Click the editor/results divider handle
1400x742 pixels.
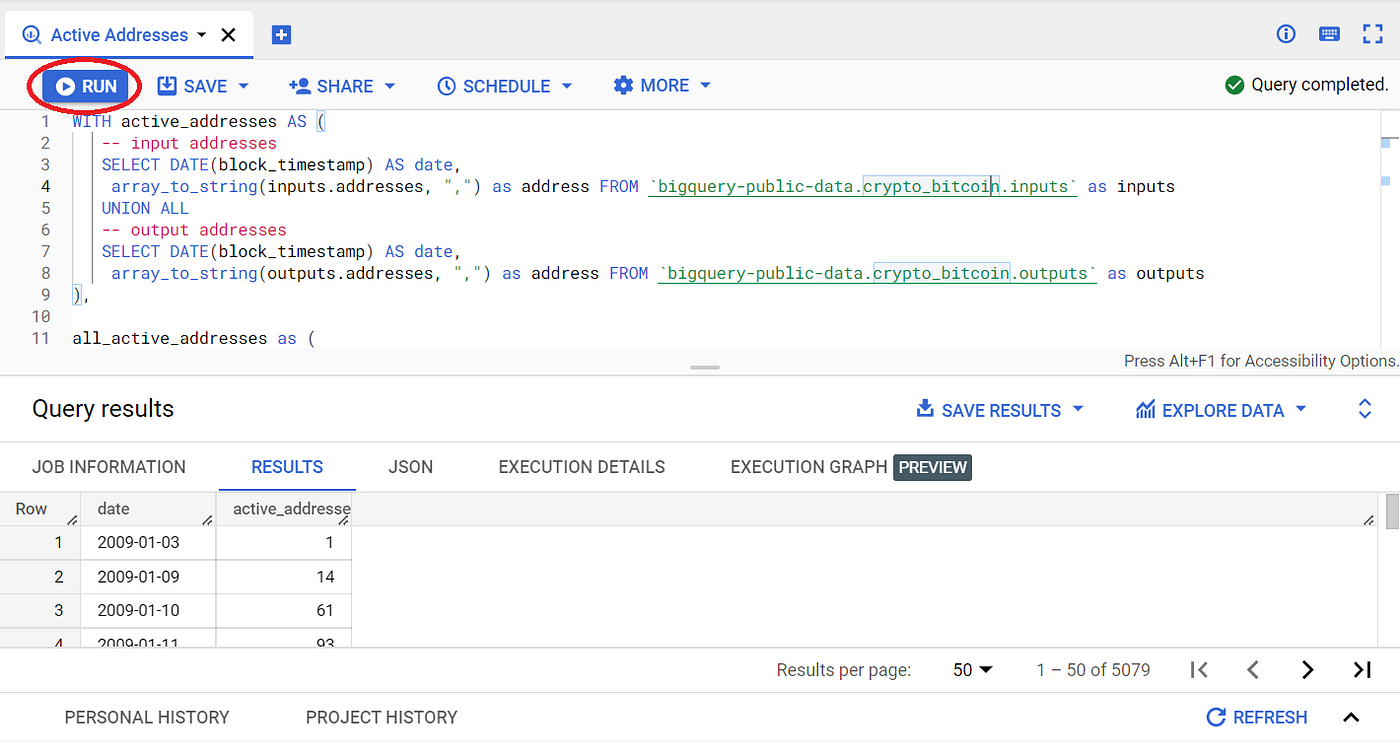pos(705,367)
